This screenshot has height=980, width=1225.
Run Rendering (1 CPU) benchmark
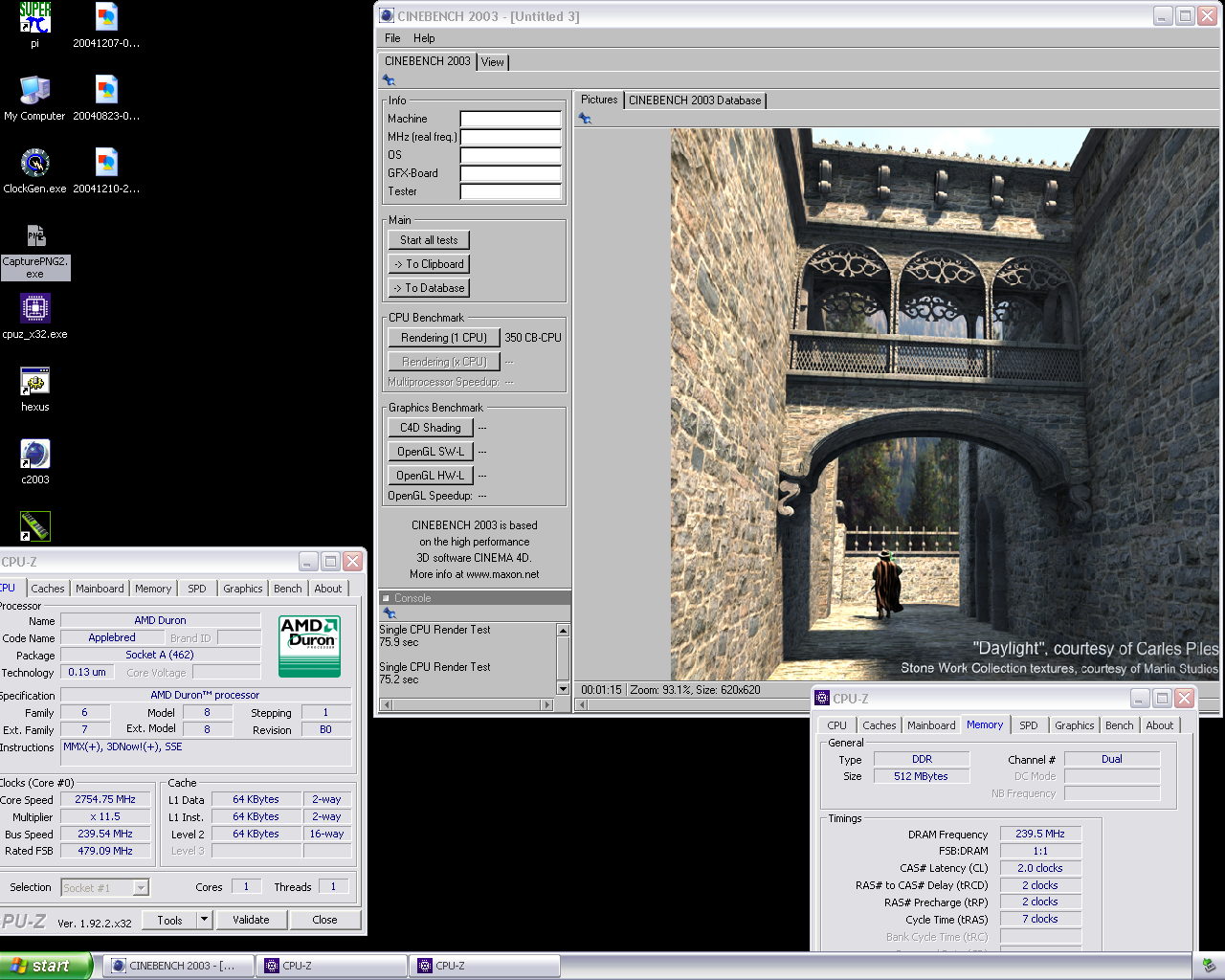pos(444,338)
